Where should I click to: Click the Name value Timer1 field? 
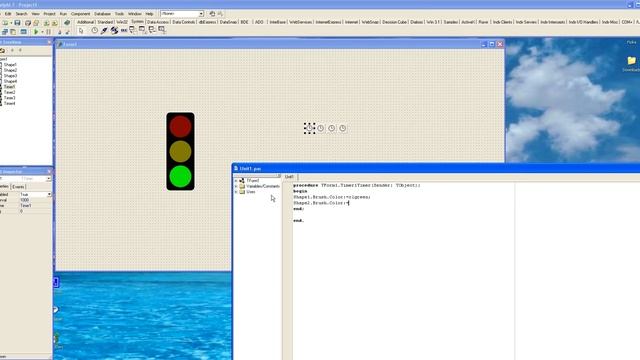coord(35,206)
